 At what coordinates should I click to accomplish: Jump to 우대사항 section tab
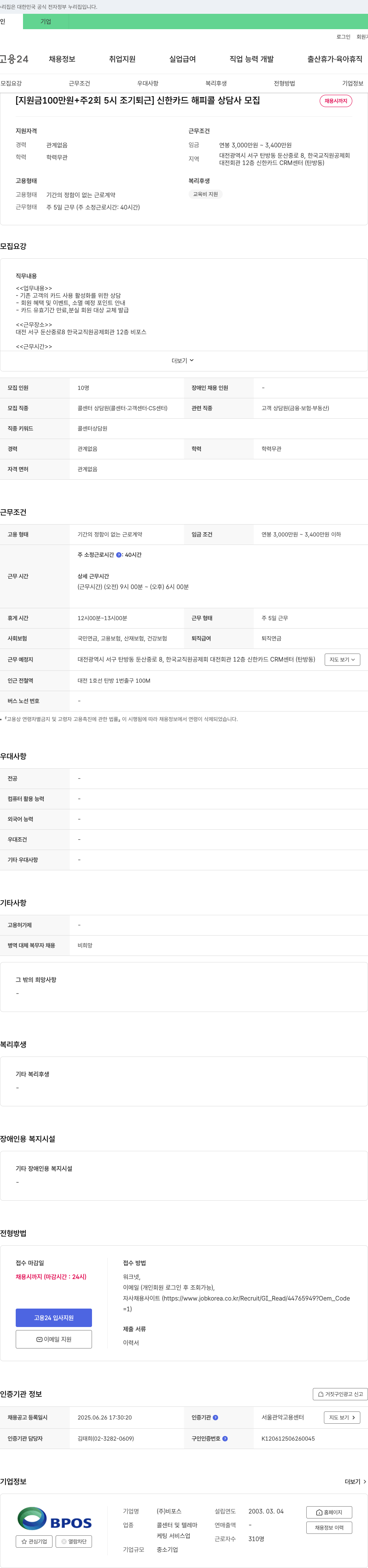pyautogui.click(x=148, y=83)
